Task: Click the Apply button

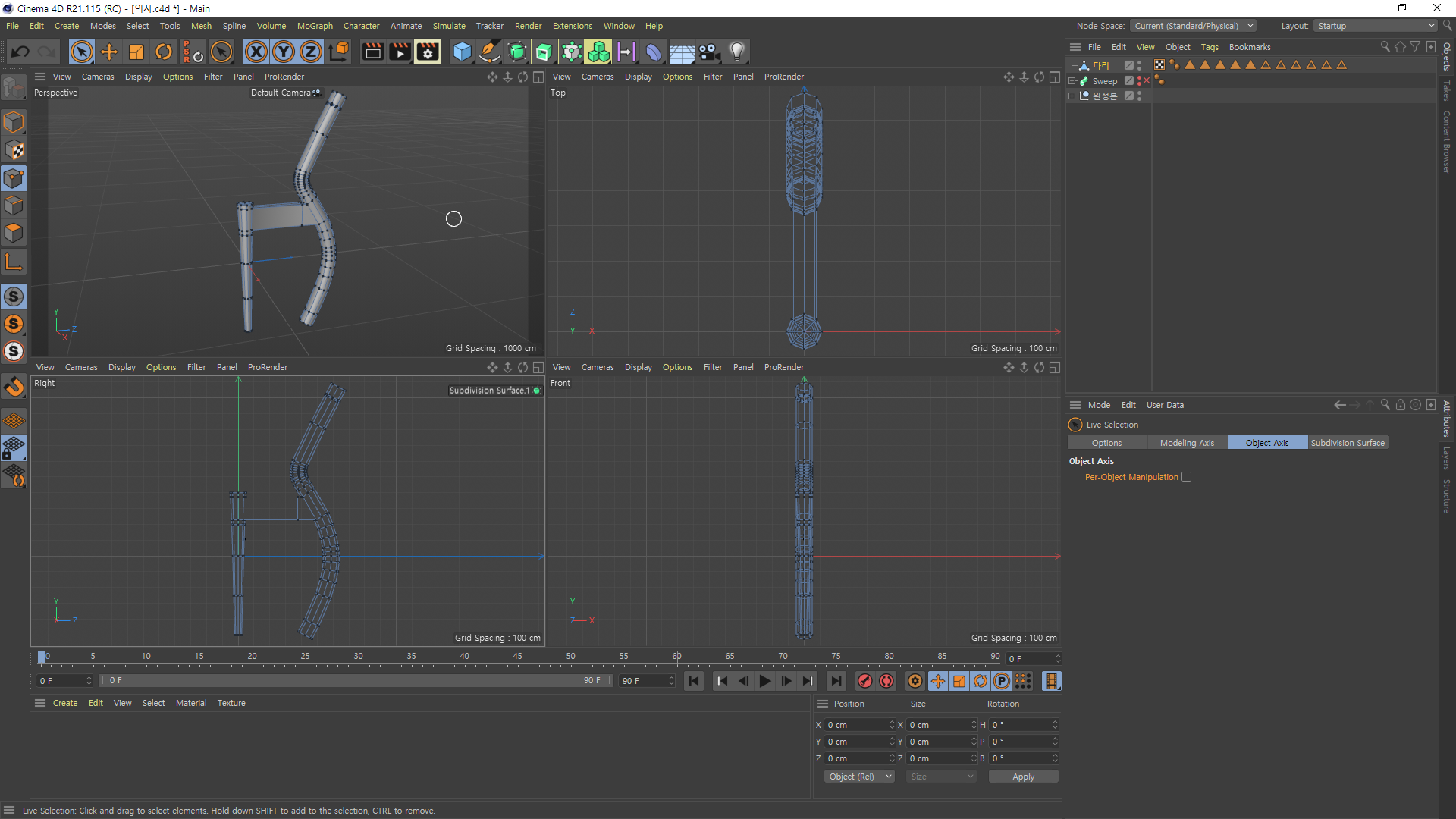Action: point(1023,777)
